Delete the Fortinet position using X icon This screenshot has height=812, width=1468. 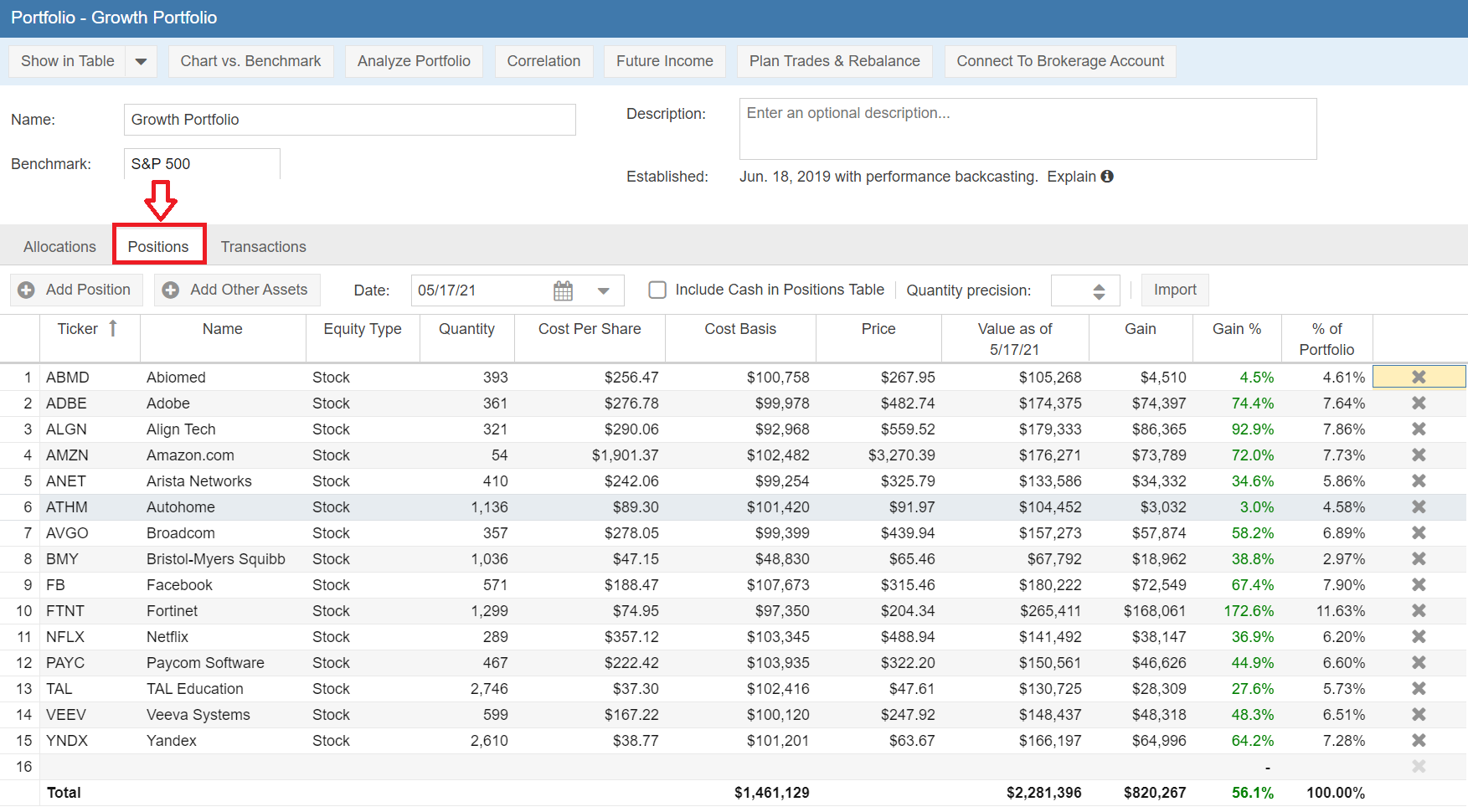1419,610
